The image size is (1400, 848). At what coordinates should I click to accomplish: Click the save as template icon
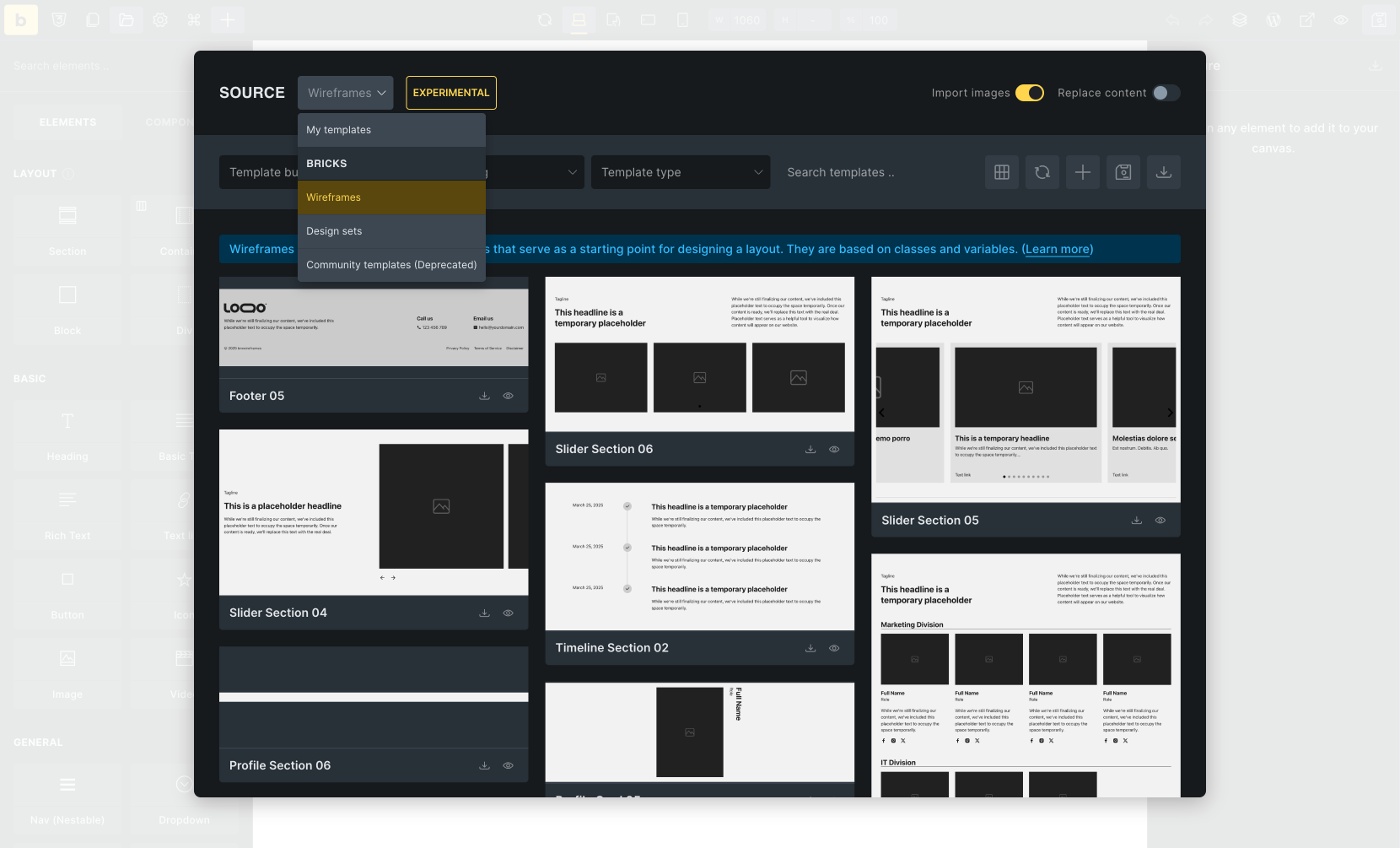pyautogui.click(x=1123, y=172)
